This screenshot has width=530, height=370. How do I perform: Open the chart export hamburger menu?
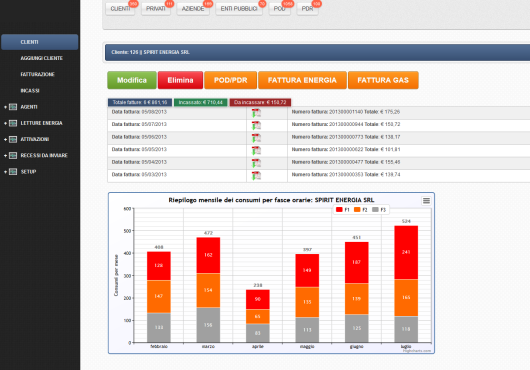click(x=426, y=201)
